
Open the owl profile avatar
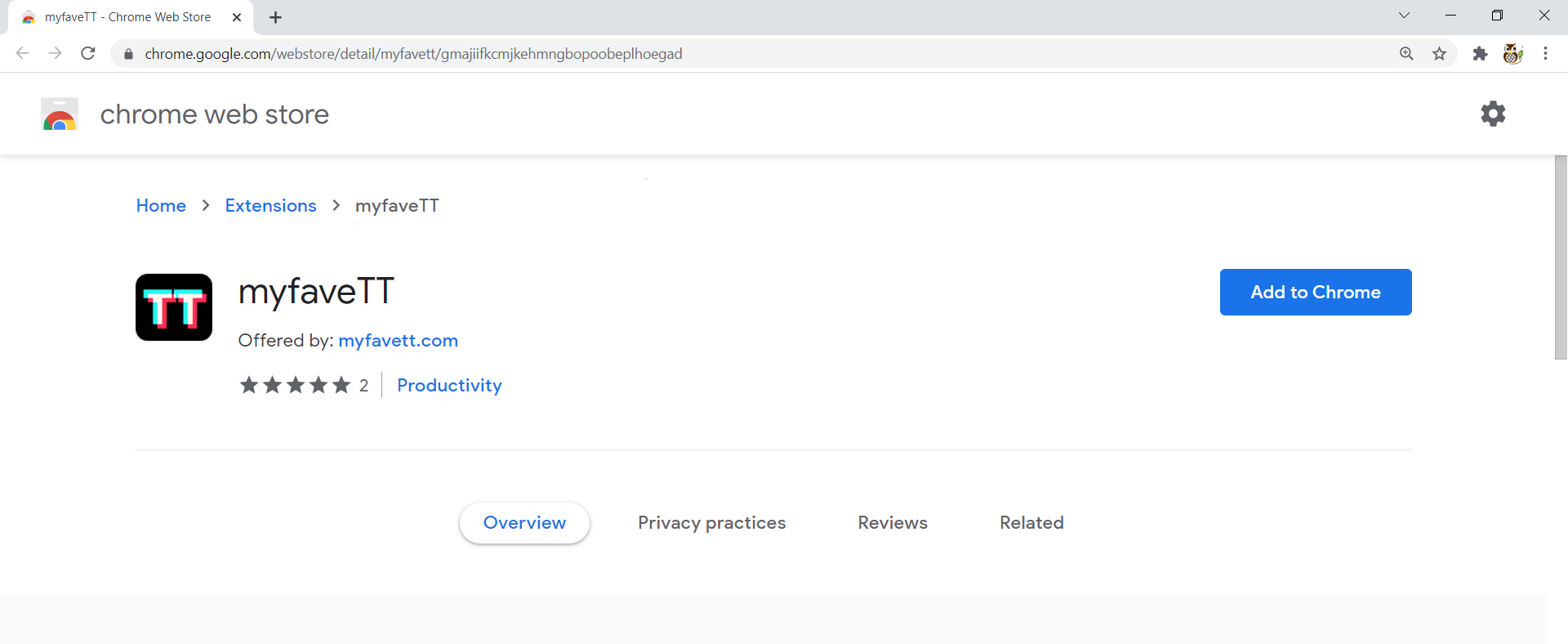pyautogui.click(x=1513, y=54)
